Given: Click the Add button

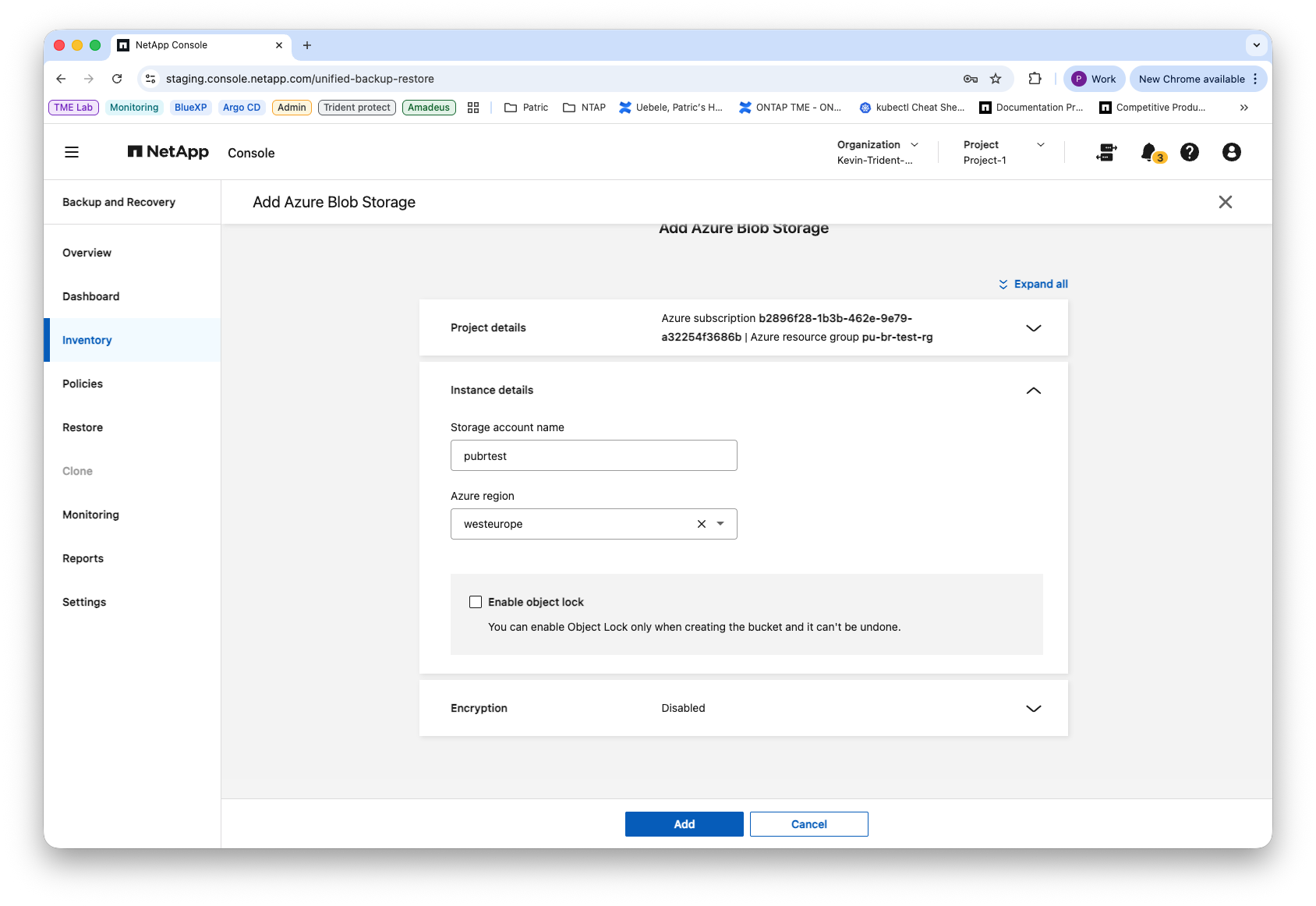Looking at the screenshot, I should [x=685, y=824].
